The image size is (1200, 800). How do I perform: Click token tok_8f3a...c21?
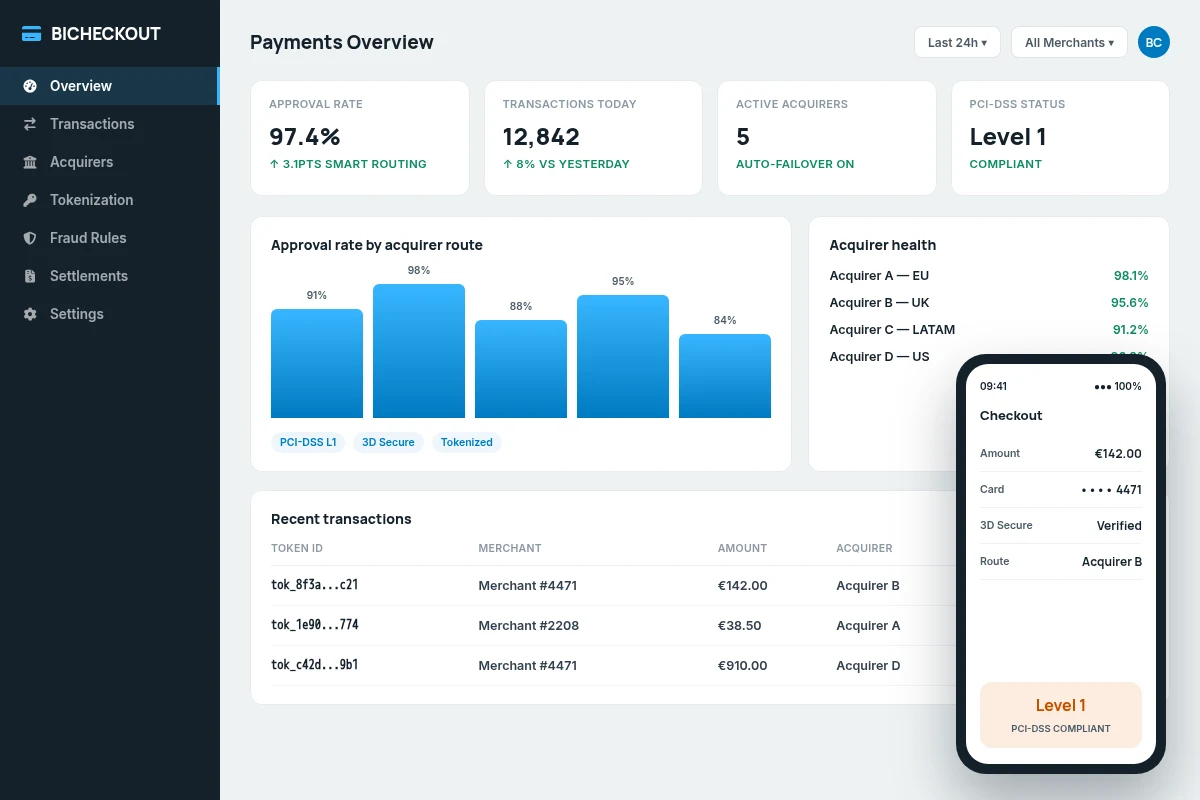(315, 585)
